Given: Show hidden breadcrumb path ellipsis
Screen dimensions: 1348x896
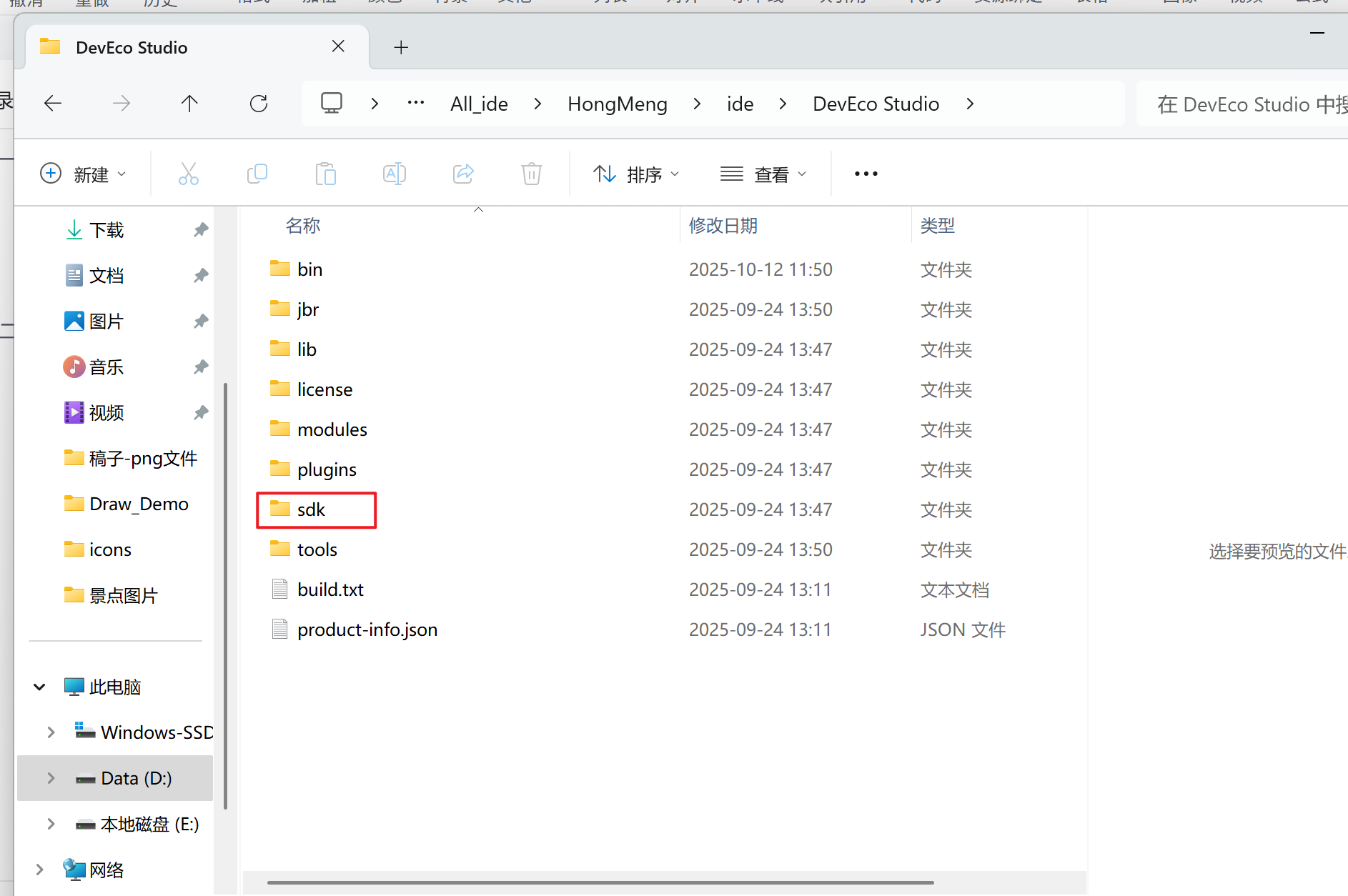Looking at the screenshot, I should click(416, 103).
